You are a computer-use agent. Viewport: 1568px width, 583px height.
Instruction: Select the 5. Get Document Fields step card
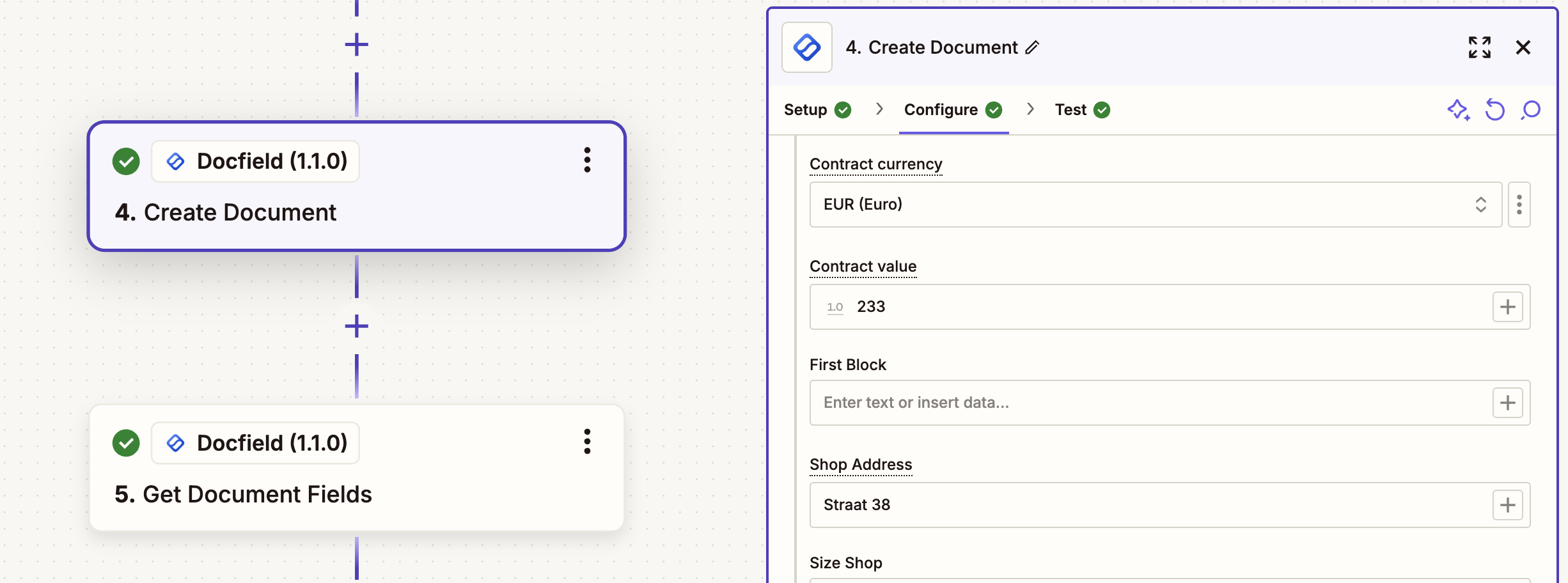click(x=356, y=468)
